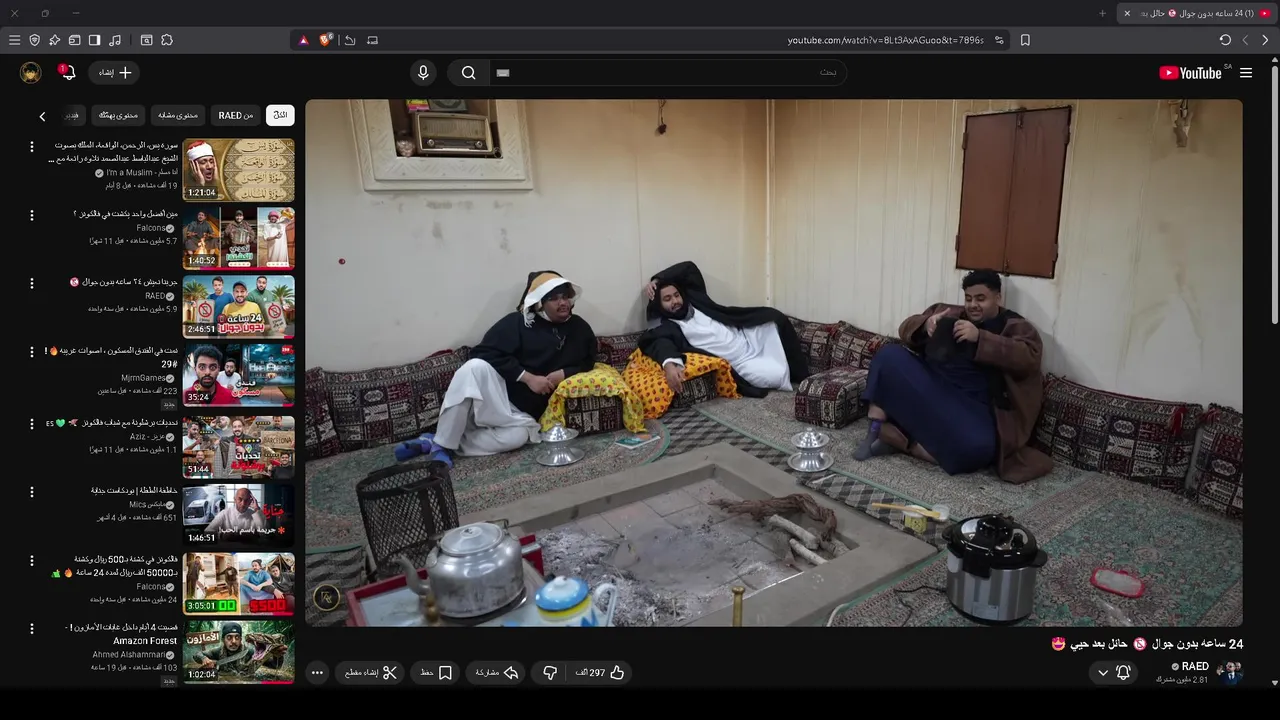The width and height of the screenshot is (1280, 720).
Task: Open options menu for Amazon Forest video
Action: tap(31, 629)
